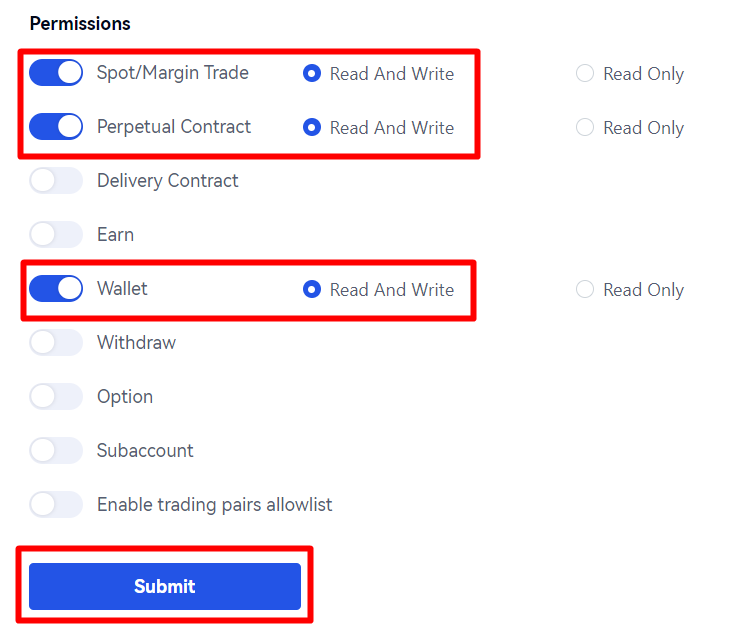Disable the Wallet permission toggle switch
Image resolution: width=739 pixels, height=634 pixels.
coord(56,289)
